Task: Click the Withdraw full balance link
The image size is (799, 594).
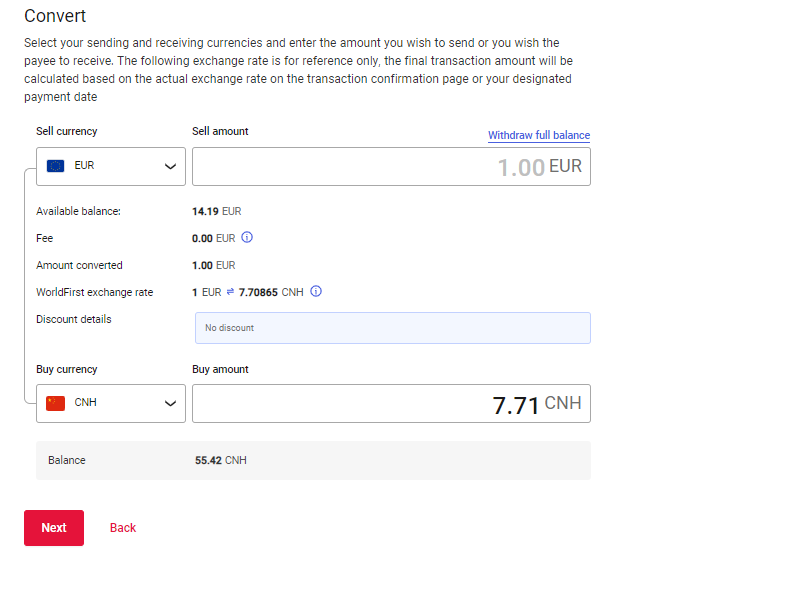Action: [x=539, y=135]
